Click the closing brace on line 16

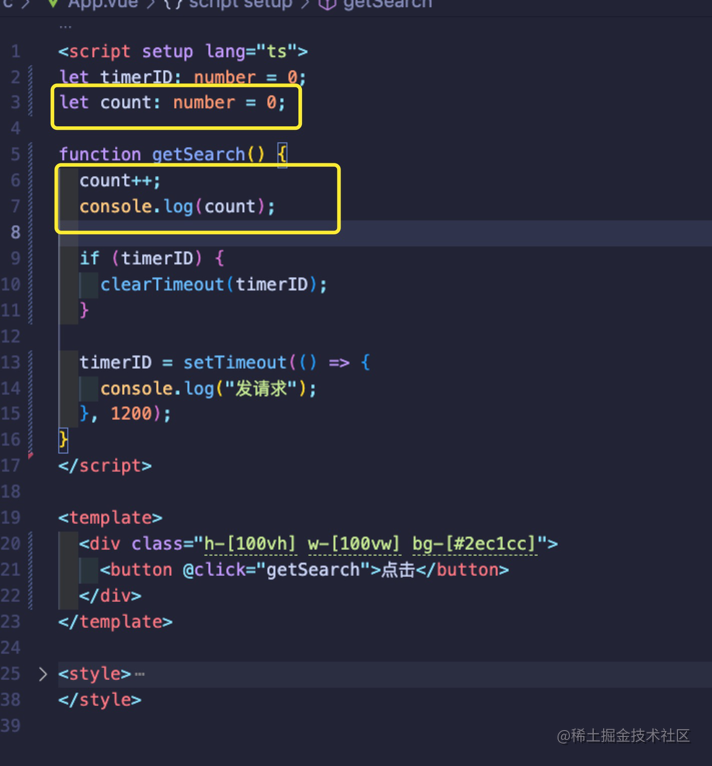63,440
